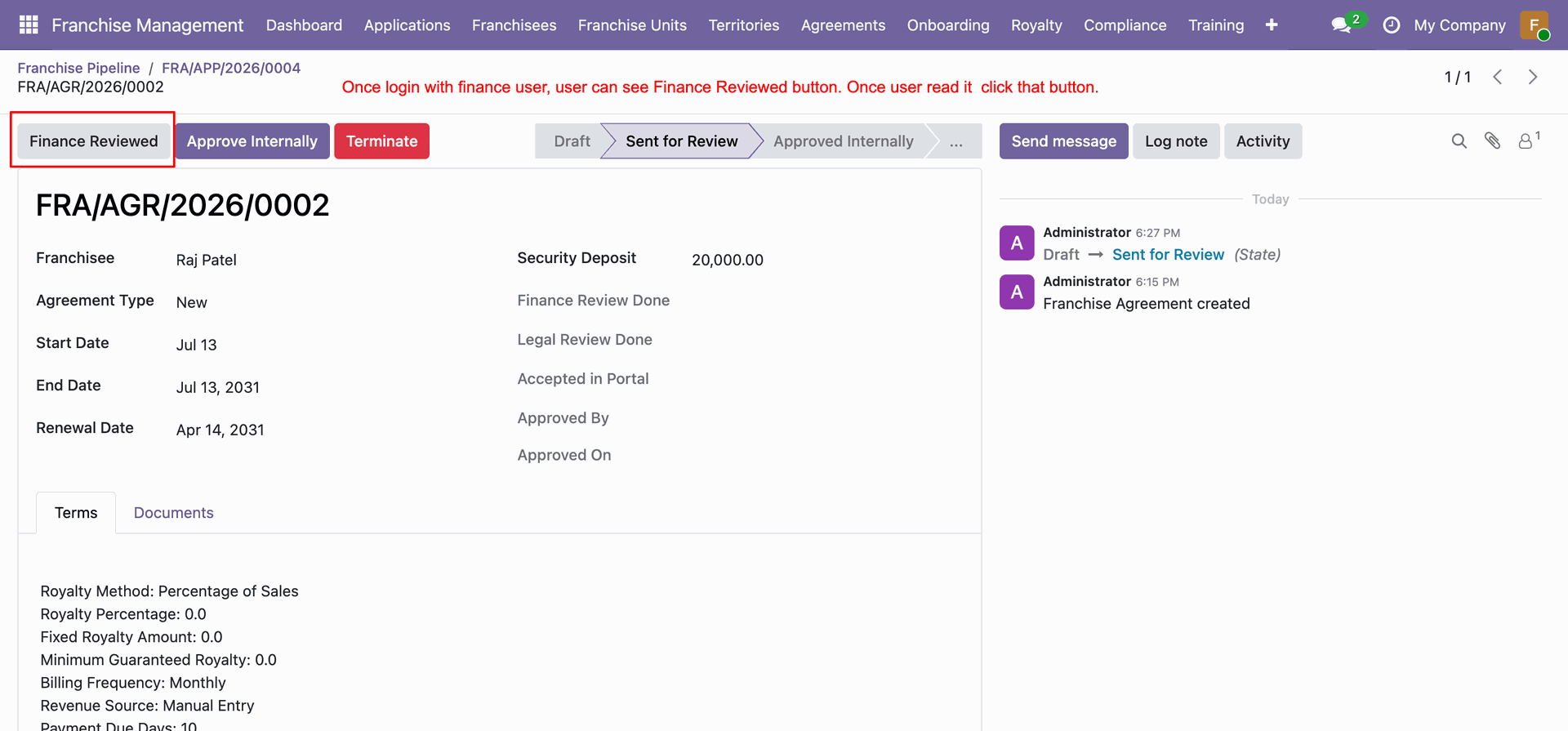Click the Activity button
Image resolution: width=1568 pixels, height=731 pixels.
1263,141
